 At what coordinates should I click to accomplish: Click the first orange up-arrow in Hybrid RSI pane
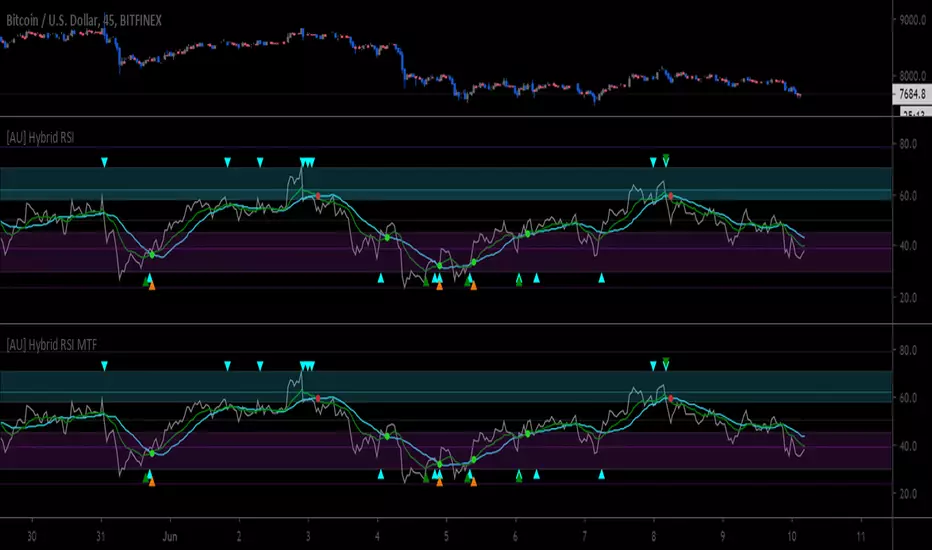pyautogui.click(x=152, y=286)
